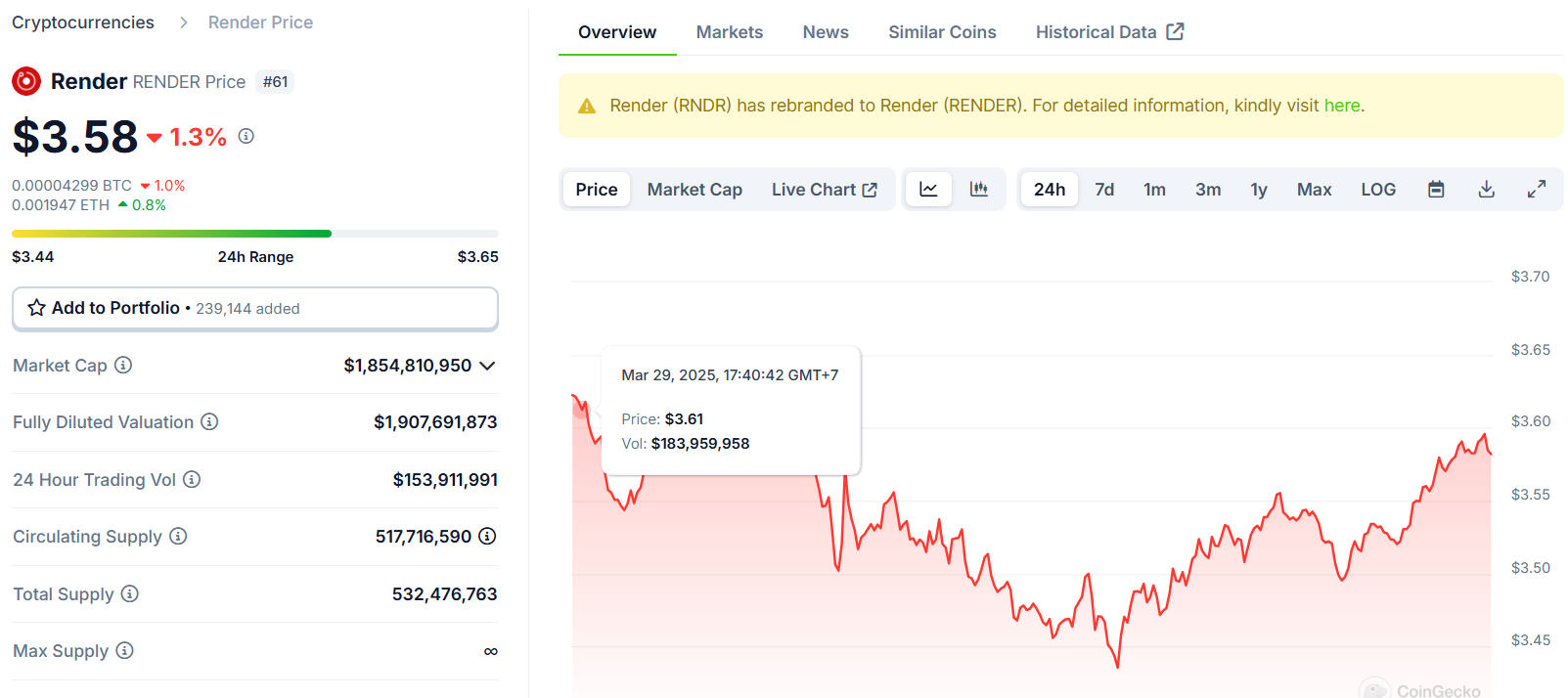The width and height of the screenshot is (1568, 698).
Task: Select the line chart view icon
Action: click(x=928, y=190)
